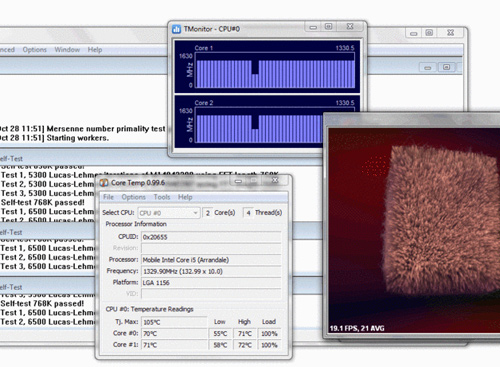Image resolution: width=500 pixels, height=367 pixels.
Task: Open the Window menu in Prime95 window
Action: click(x=67, y=50)
